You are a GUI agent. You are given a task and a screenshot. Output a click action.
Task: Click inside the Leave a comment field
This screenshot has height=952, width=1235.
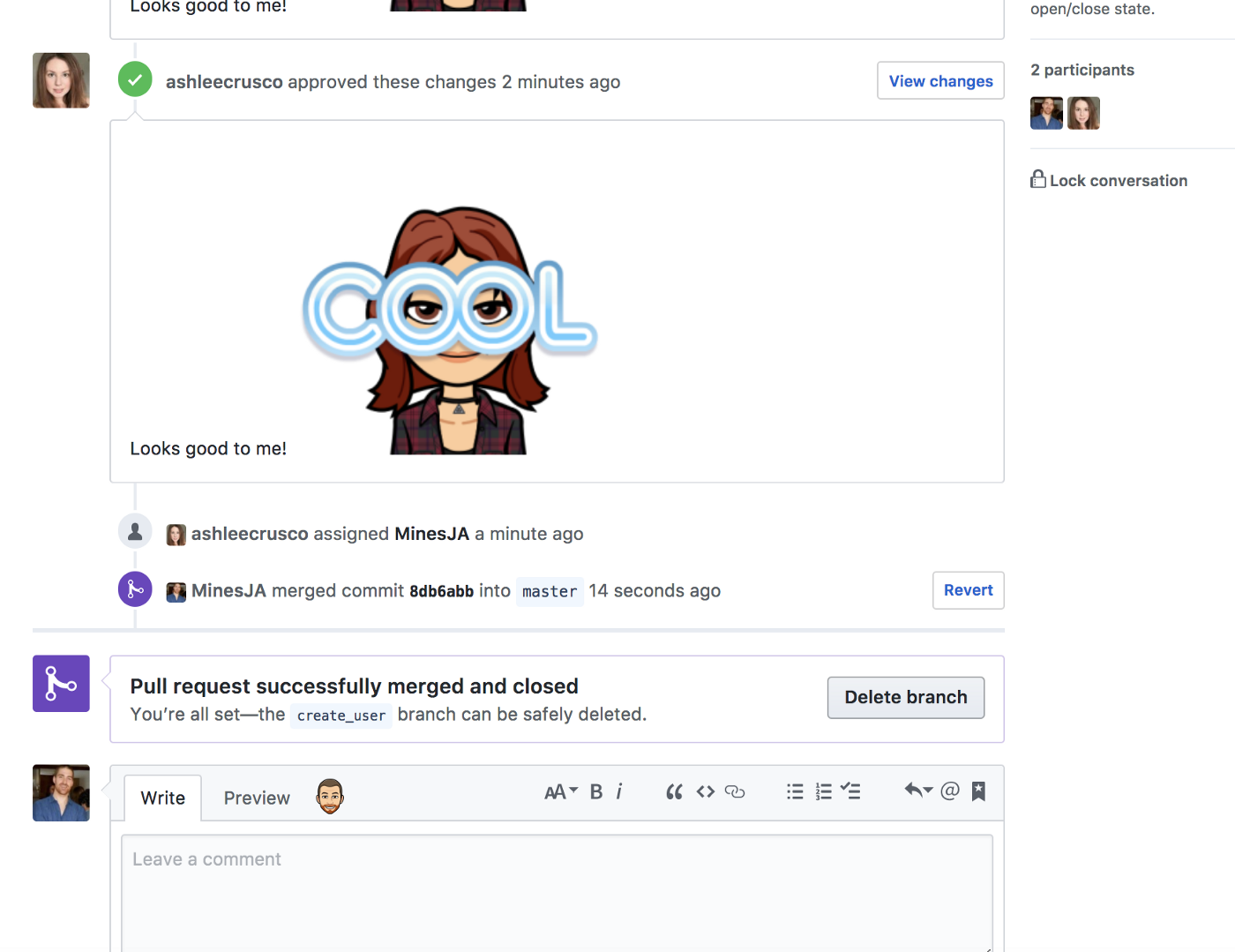tap(556, 882)
